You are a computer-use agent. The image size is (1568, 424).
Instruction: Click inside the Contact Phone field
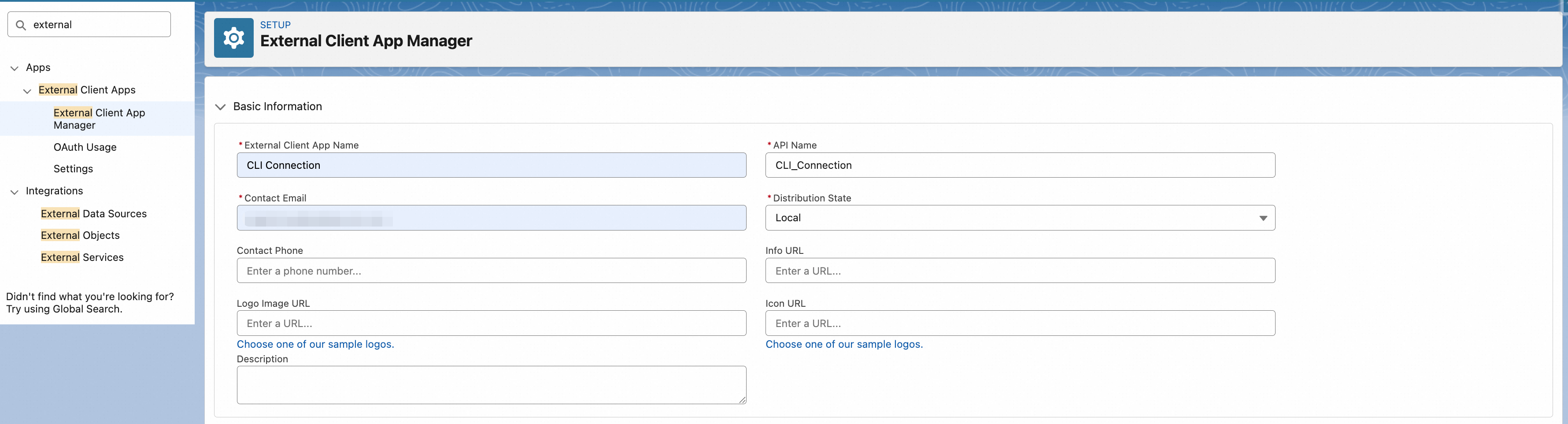491,271
